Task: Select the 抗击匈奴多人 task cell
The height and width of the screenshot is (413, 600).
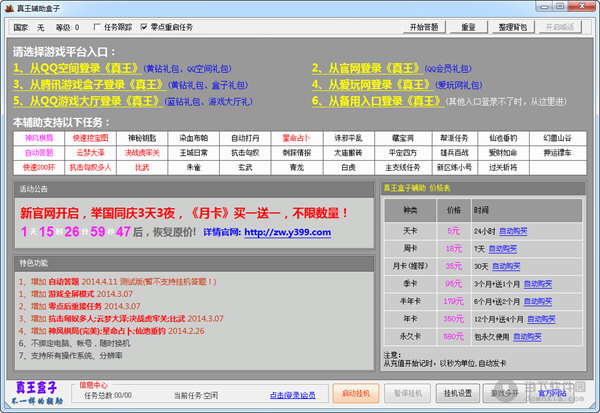Action: point(91,168)
